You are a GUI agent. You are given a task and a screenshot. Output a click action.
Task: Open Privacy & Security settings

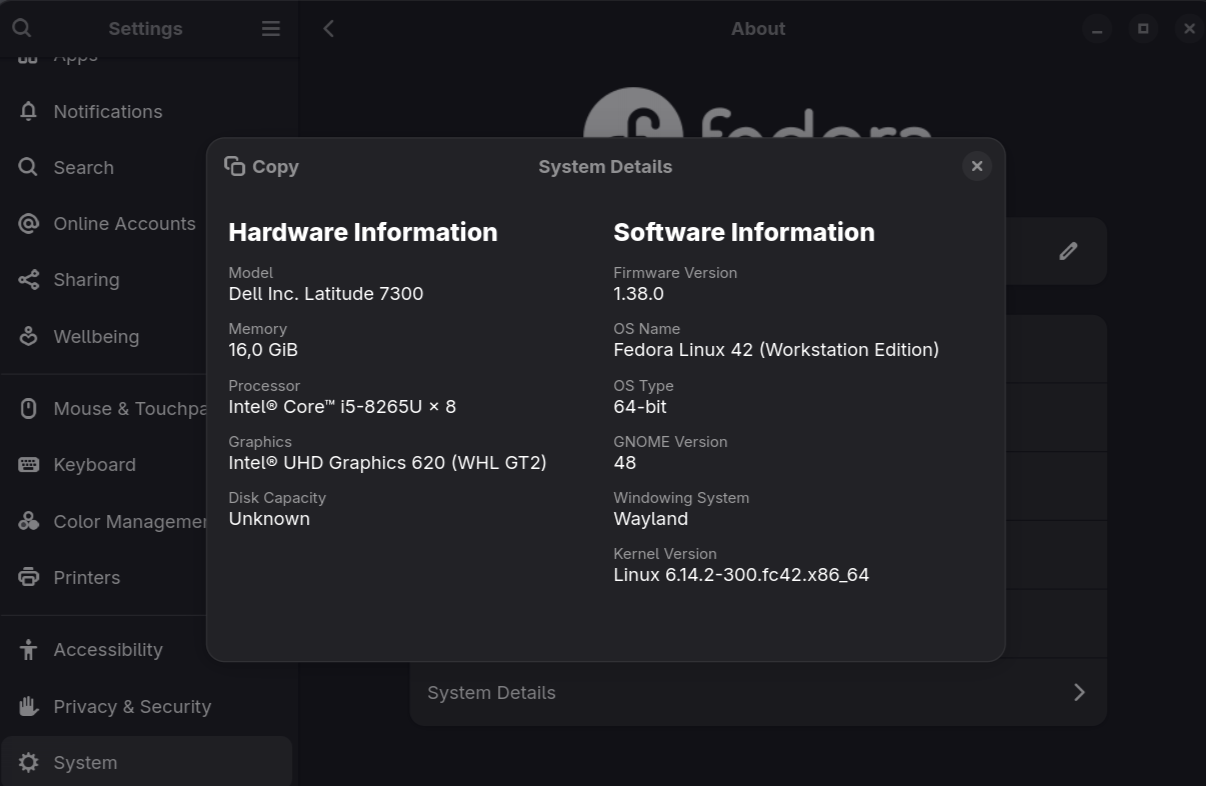click(132, 707)
